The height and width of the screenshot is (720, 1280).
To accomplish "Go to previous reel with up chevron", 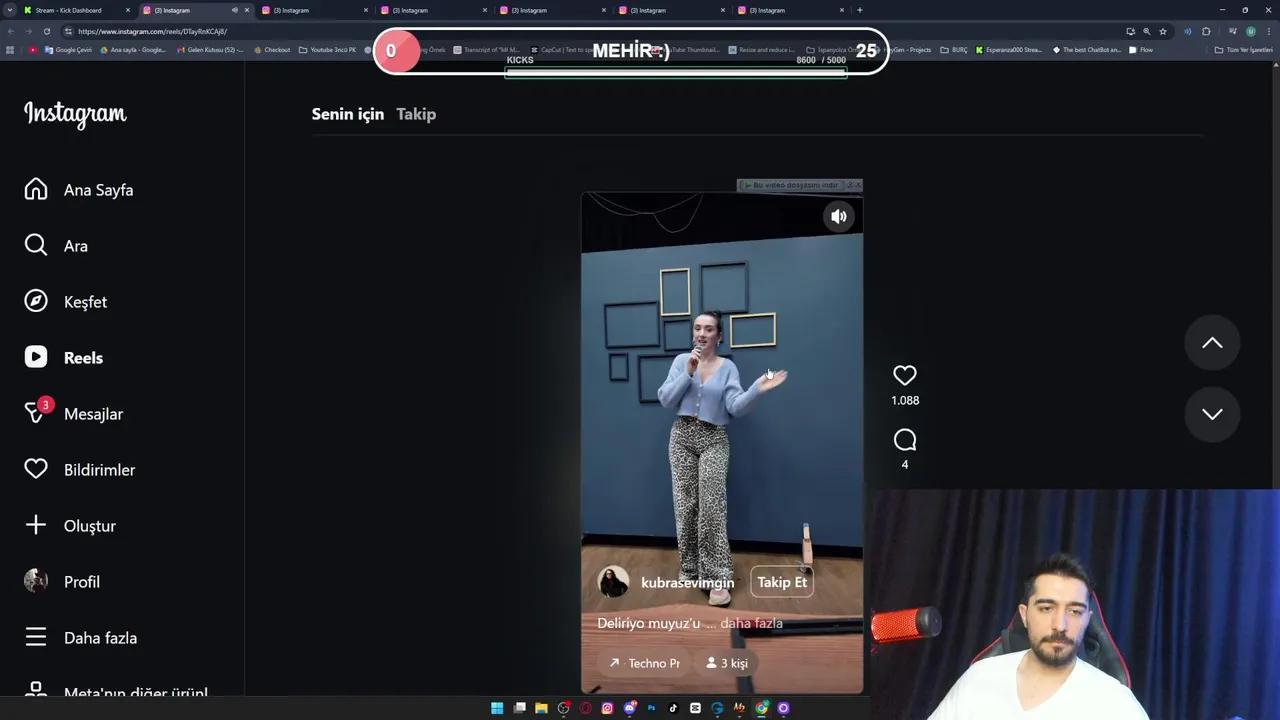I will pyautogui.click(x=1212, y=343).
